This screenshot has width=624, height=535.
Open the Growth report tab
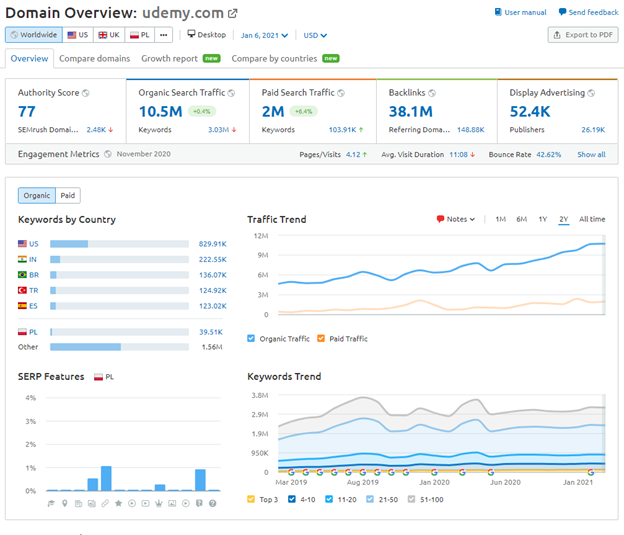tap(169, 58)
